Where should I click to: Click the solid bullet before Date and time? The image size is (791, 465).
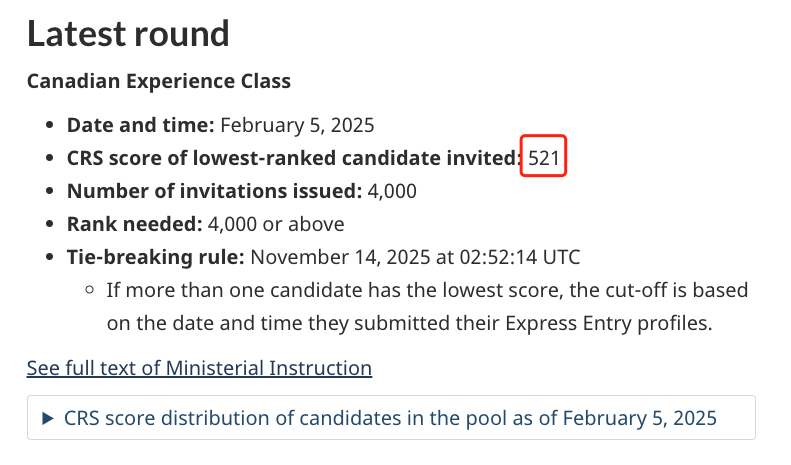[49, 125]
